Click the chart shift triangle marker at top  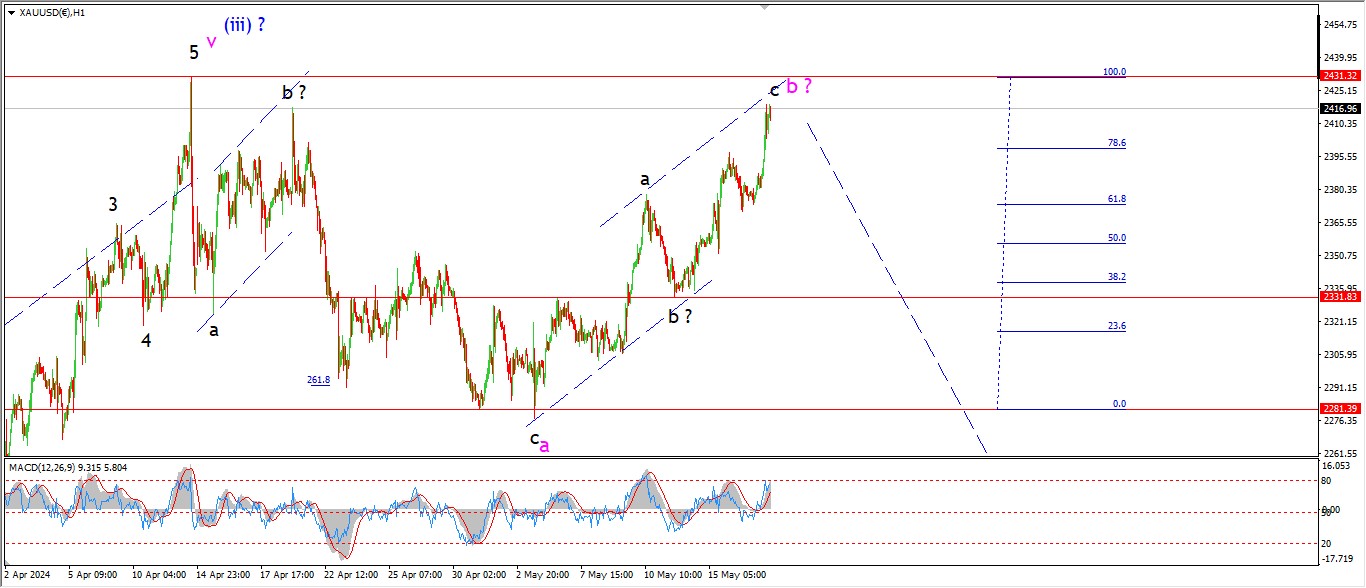766,7
